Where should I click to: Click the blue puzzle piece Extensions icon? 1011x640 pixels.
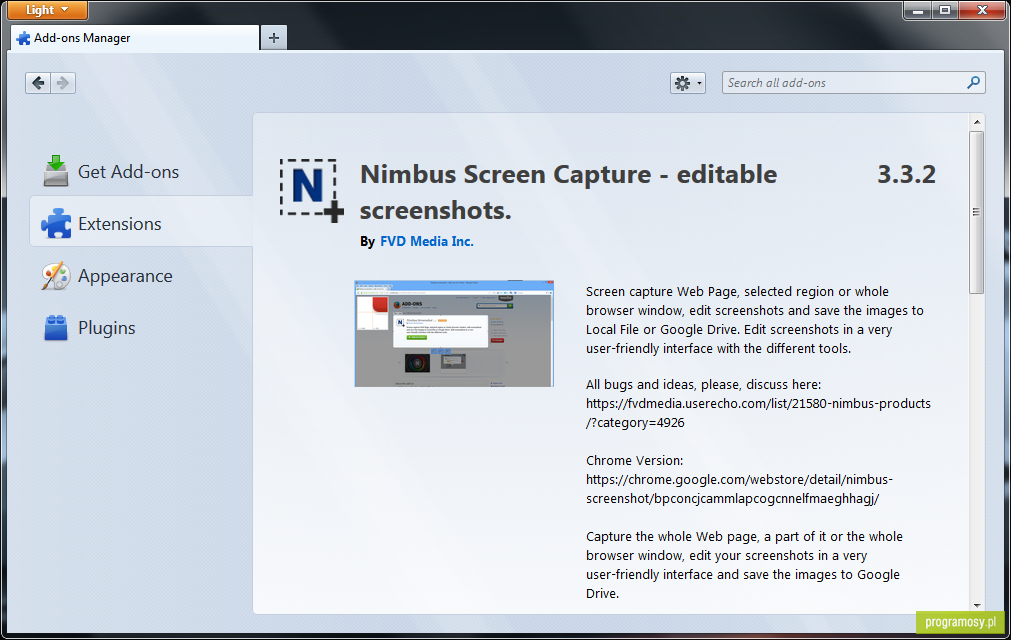pos(56,223)
